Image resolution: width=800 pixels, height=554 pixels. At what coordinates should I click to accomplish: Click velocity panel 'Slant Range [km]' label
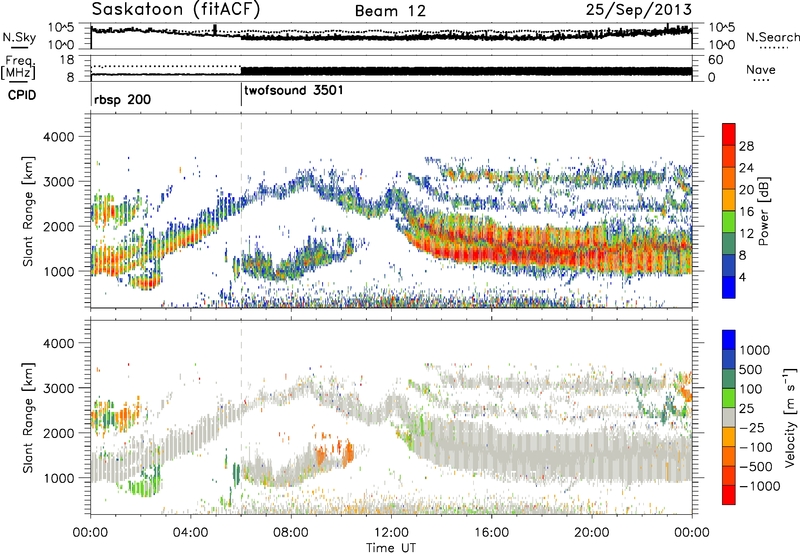28,417
